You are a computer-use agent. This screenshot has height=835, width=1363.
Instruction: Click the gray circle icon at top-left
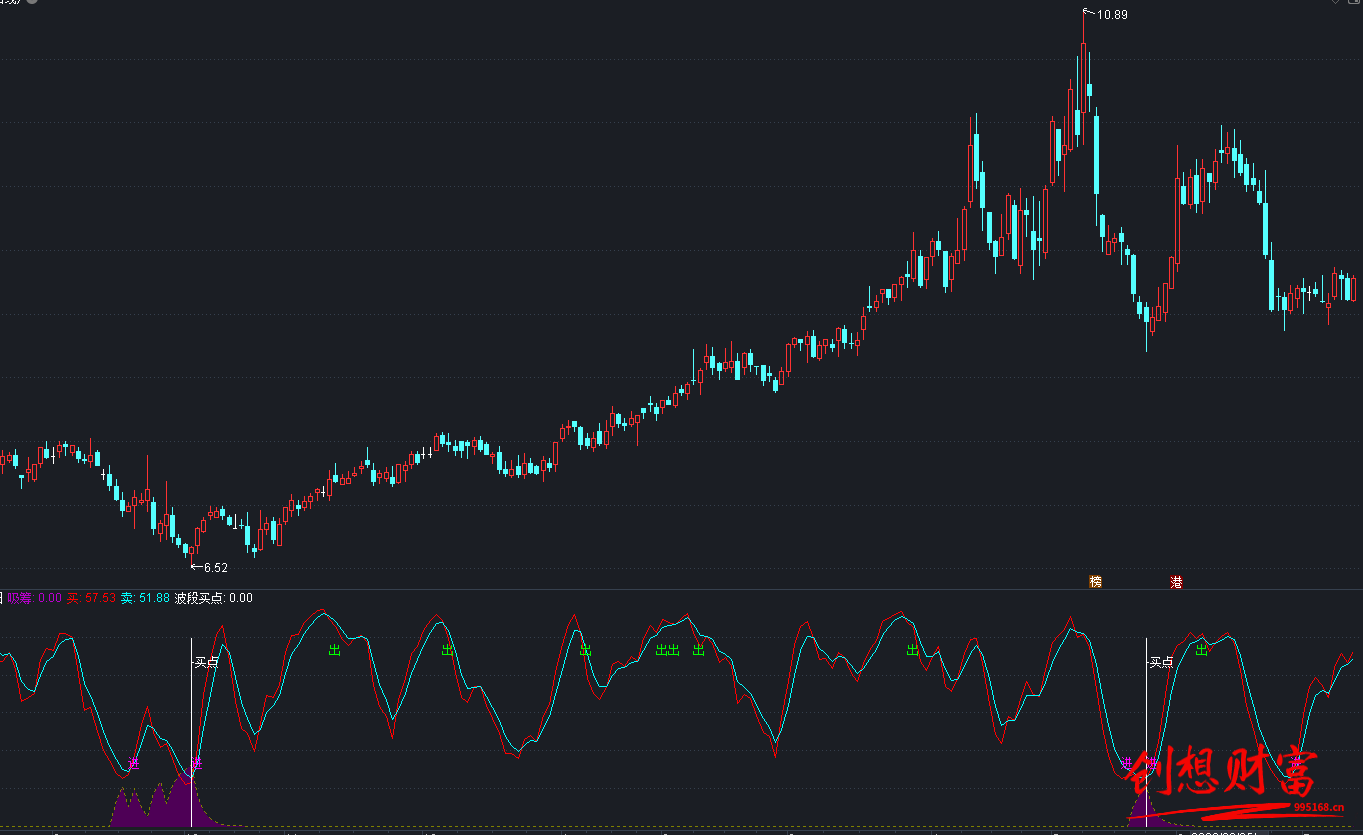coord(32,2)
